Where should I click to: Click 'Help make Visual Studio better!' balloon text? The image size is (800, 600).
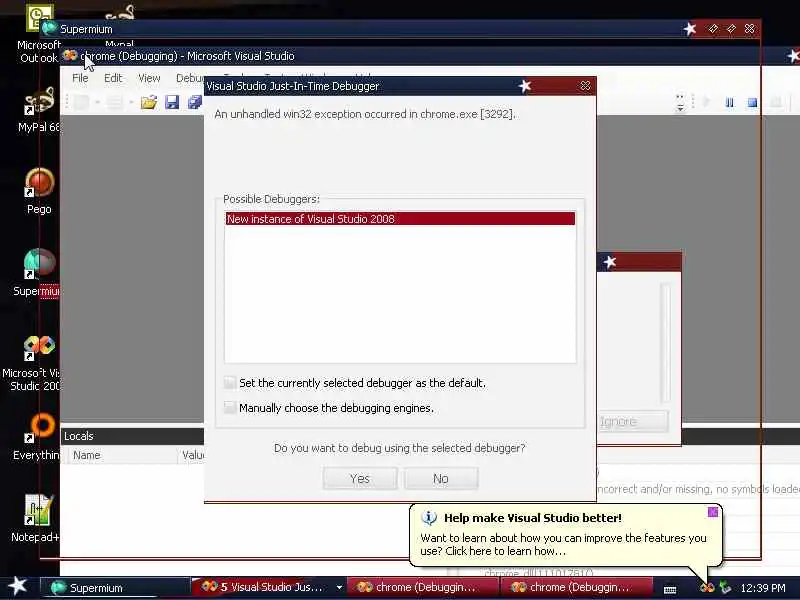coord(533,517)
